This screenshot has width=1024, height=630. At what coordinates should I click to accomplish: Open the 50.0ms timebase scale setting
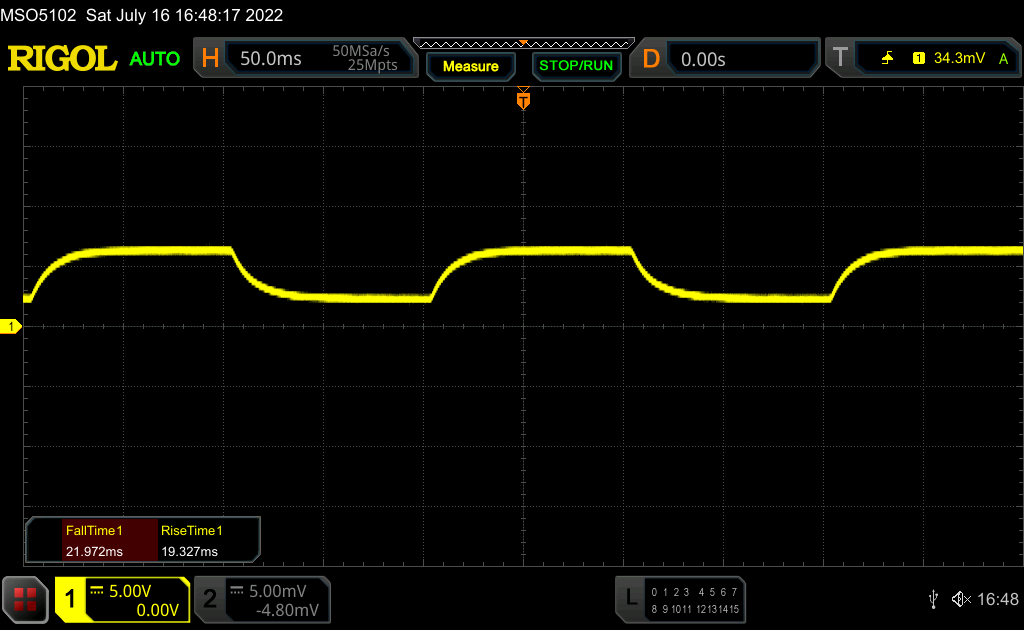(x=271, y=59)
